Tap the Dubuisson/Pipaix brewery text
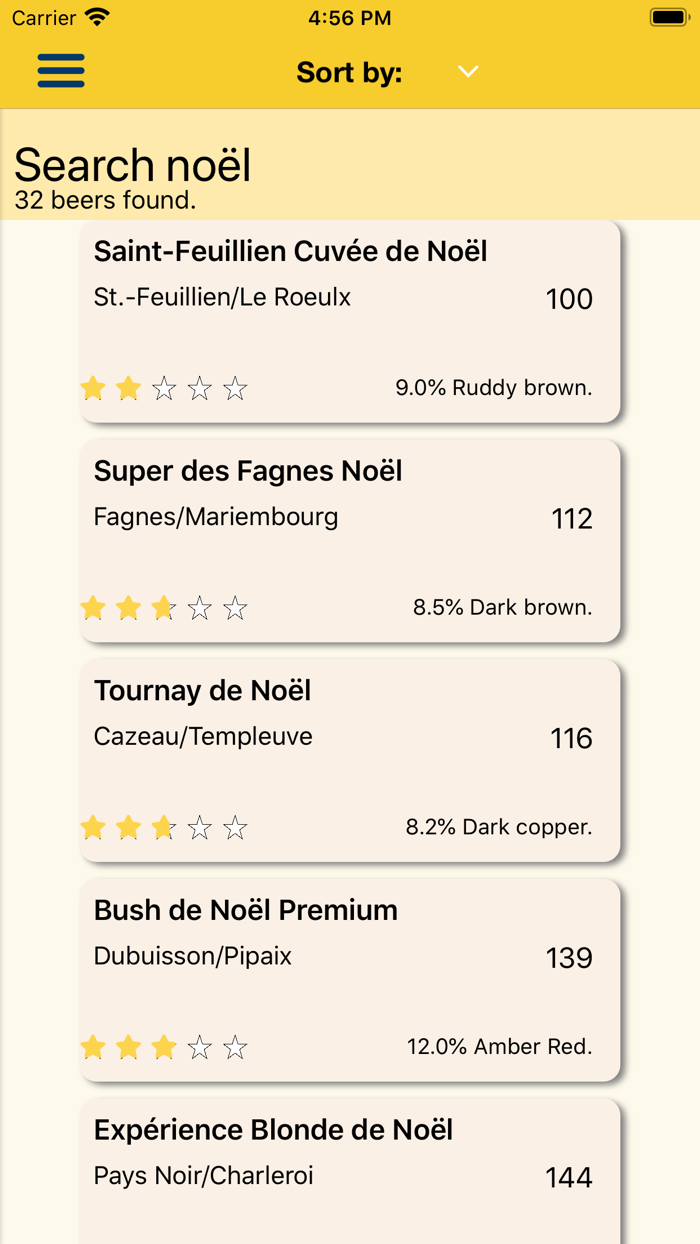This screenshot has height=1244, width=700. [x=193, y=956]
